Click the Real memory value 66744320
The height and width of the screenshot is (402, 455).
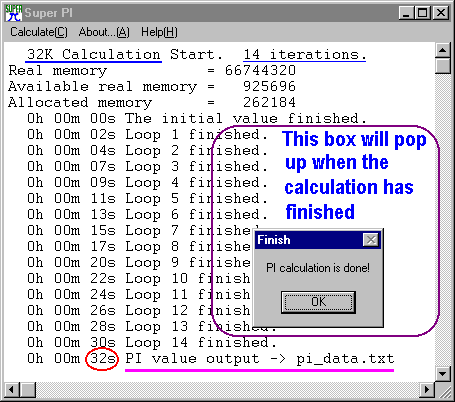pyautogui.click(x=260, y=70)
